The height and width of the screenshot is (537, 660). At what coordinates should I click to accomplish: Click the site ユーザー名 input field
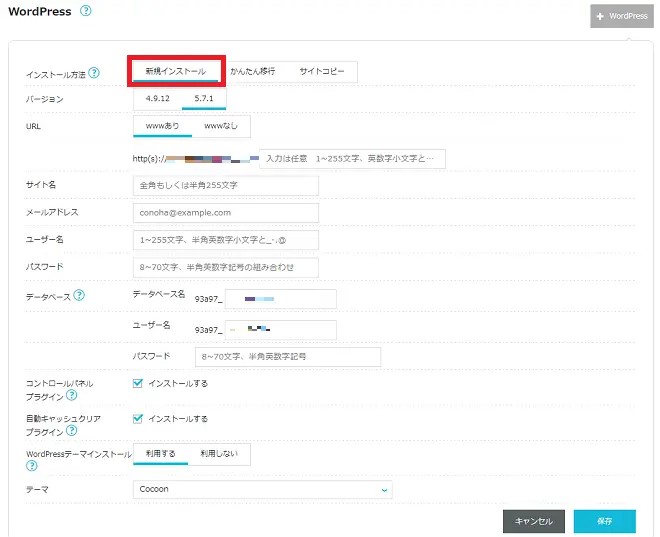[226, 240]
